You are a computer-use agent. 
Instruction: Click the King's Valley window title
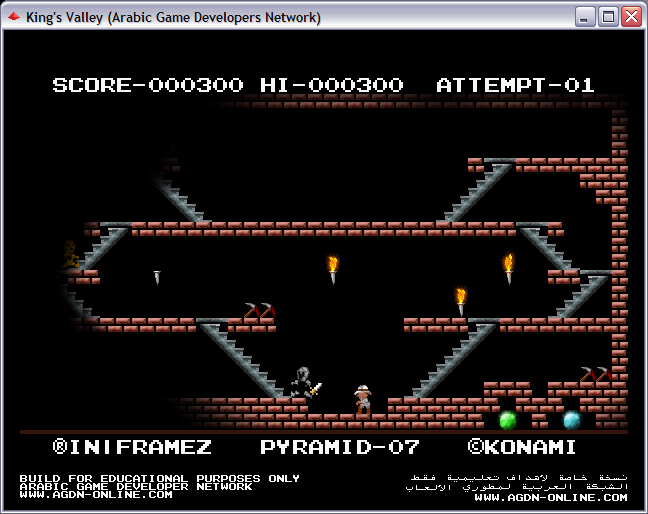tap(173, 17)
